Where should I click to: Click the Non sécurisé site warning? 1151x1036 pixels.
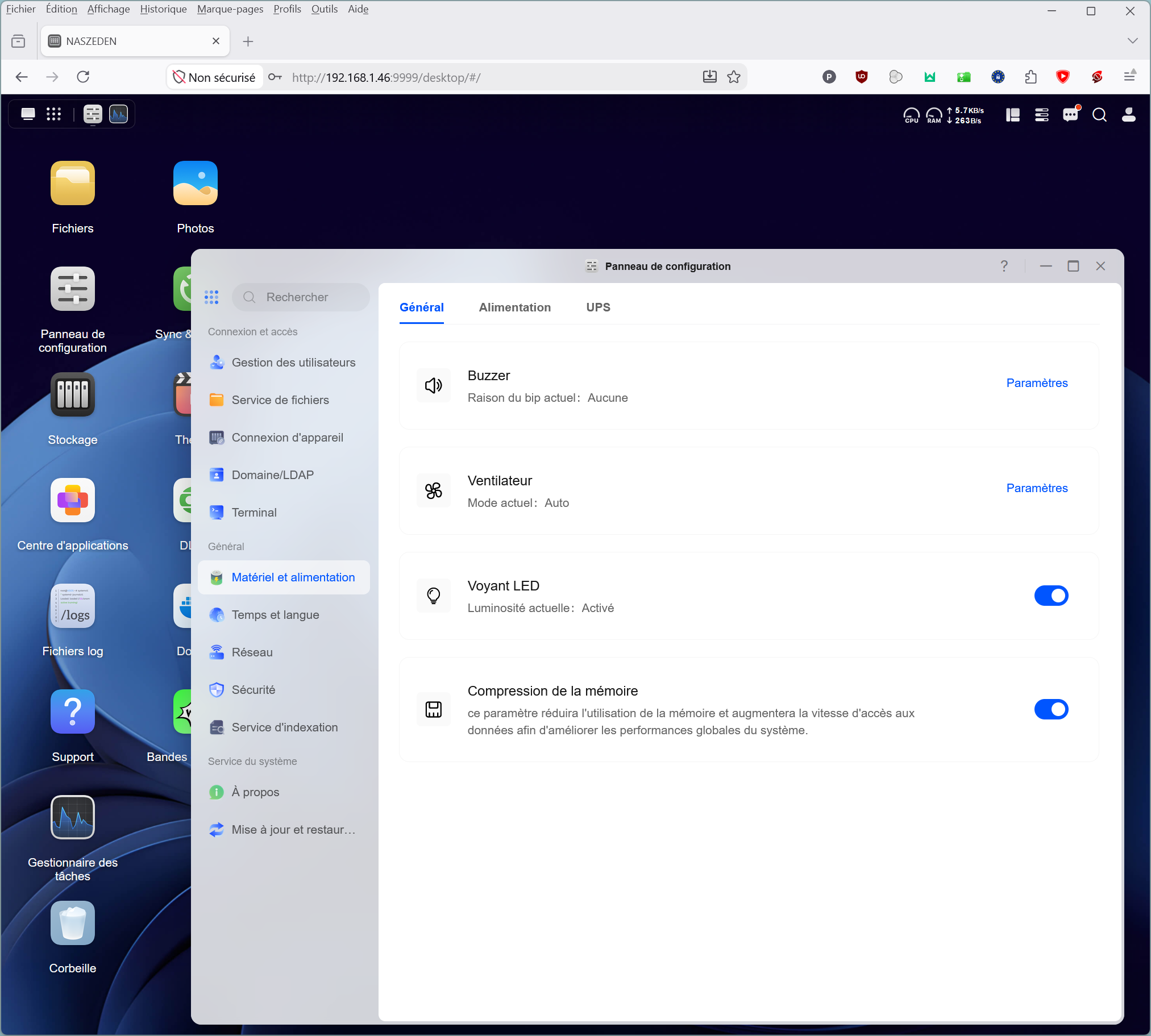(215, 77)
